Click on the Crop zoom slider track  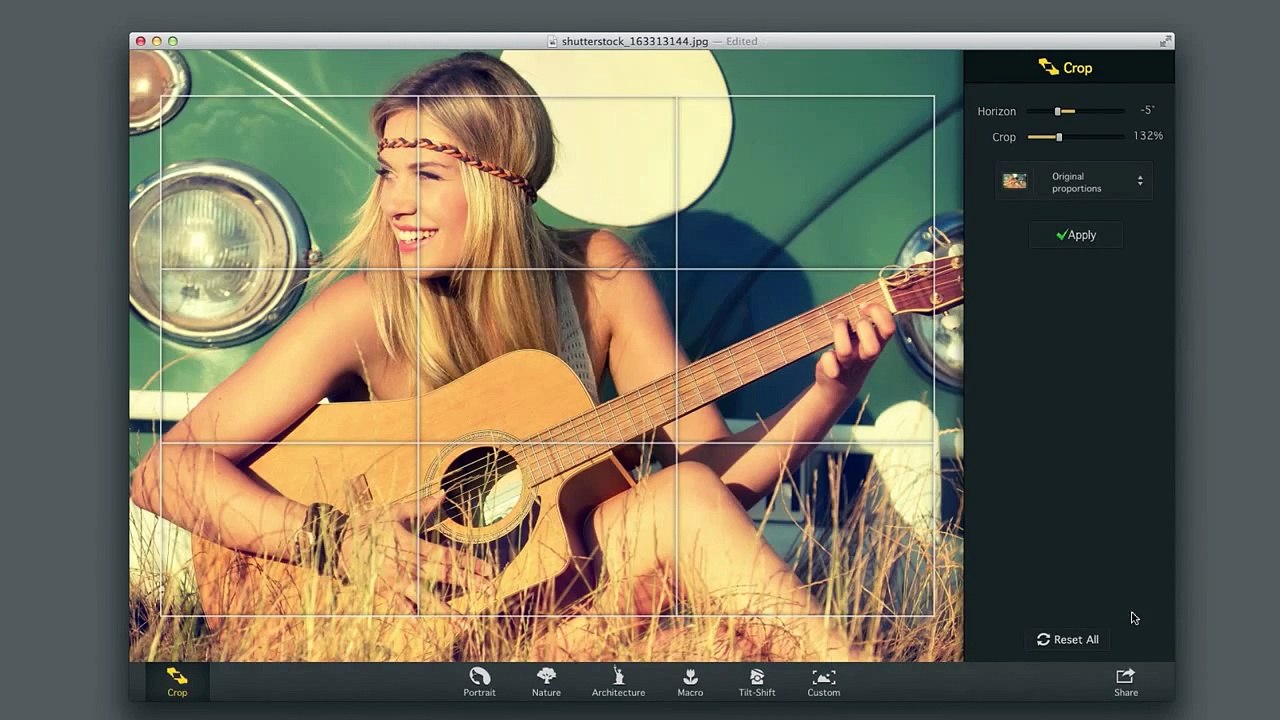[x=1076, y=137]
